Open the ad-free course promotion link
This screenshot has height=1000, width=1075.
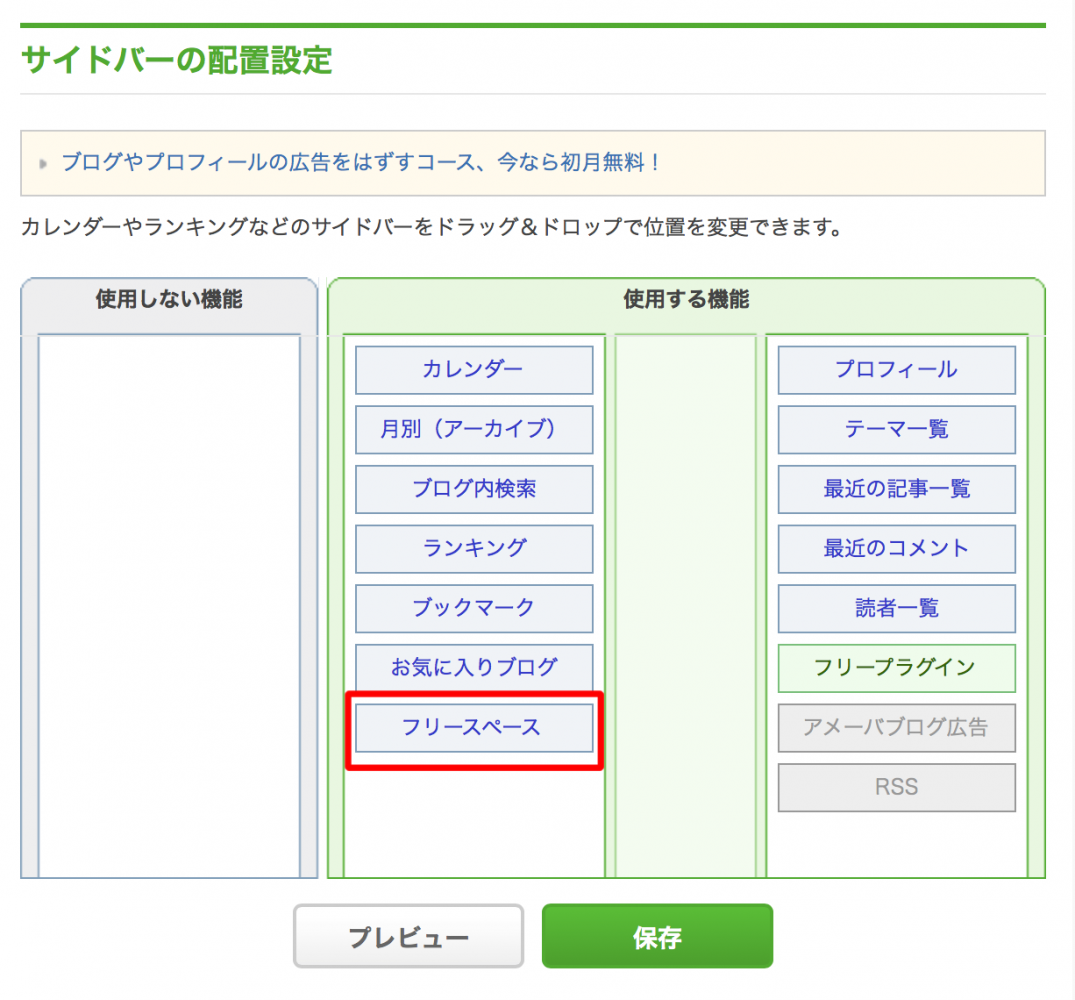click(x=360, y=162)
